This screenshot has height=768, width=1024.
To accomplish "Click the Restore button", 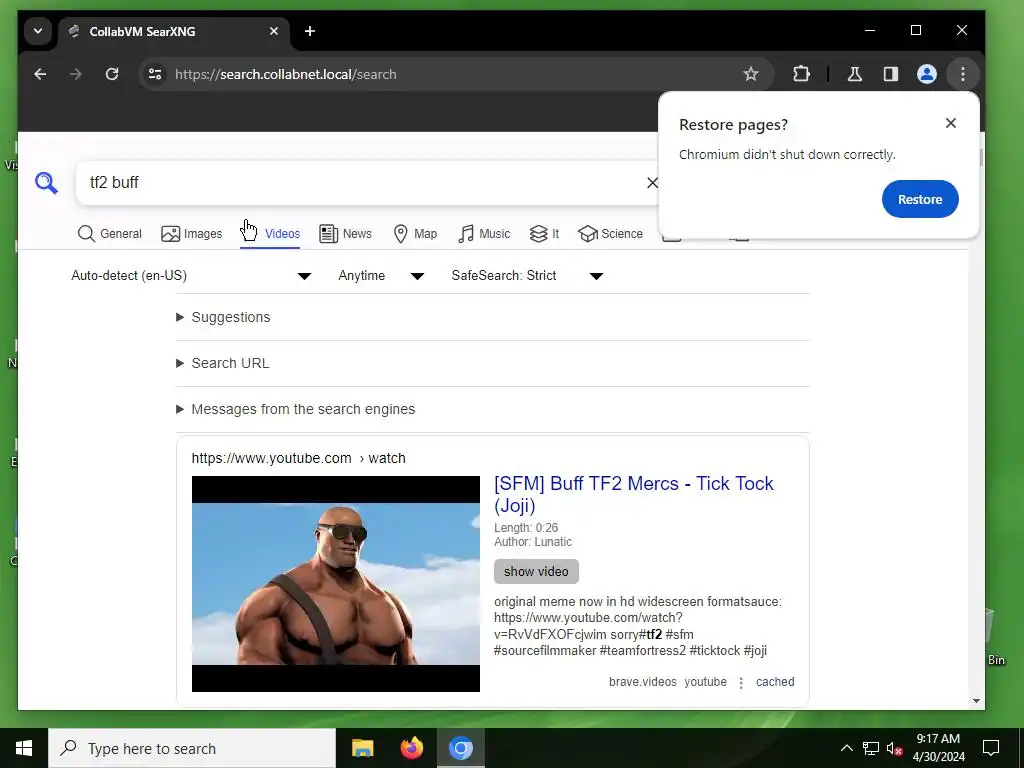I will coord(920,199).
